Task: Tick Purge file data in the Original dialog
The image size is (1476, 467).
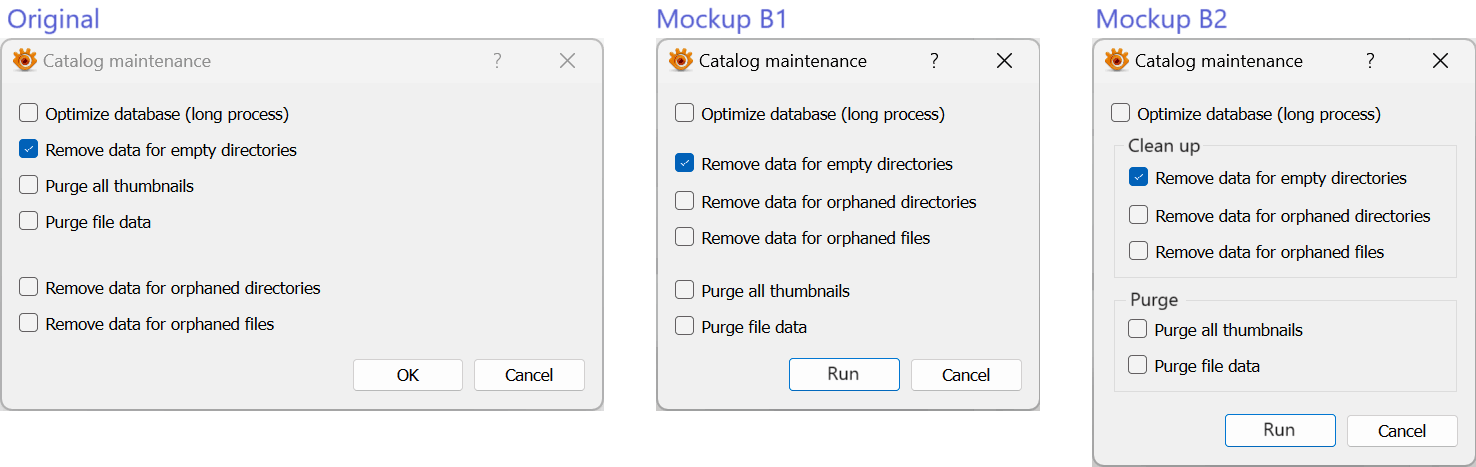Action: 29,222
